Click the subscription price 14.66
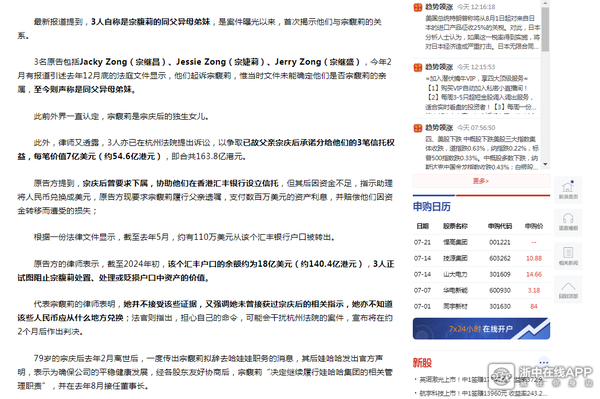The height and width of the screenshot is (399, 600). click(x=534, y=274)
